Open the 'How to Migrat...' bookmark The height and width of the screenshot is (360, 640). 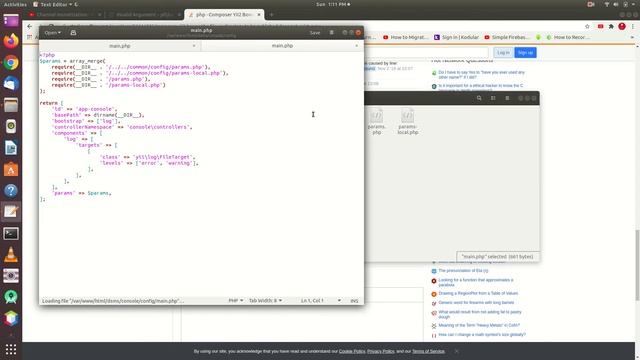[x=406, y=37]
